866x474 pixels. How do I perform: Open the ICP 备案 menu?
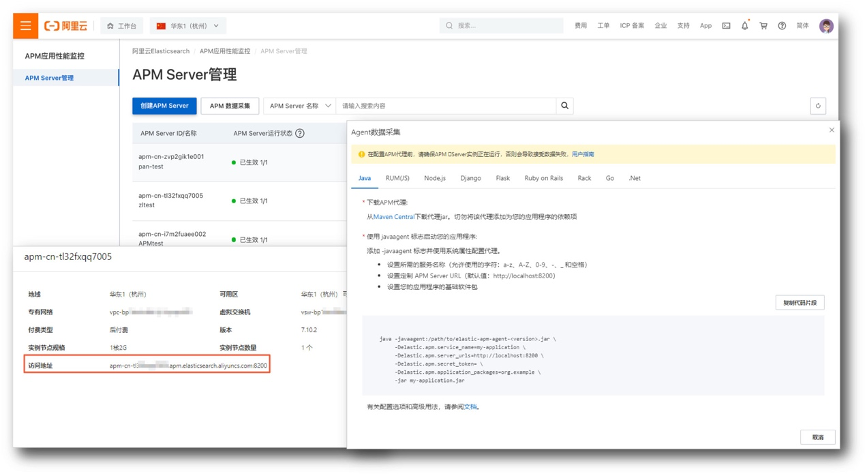tap(632, 25)
